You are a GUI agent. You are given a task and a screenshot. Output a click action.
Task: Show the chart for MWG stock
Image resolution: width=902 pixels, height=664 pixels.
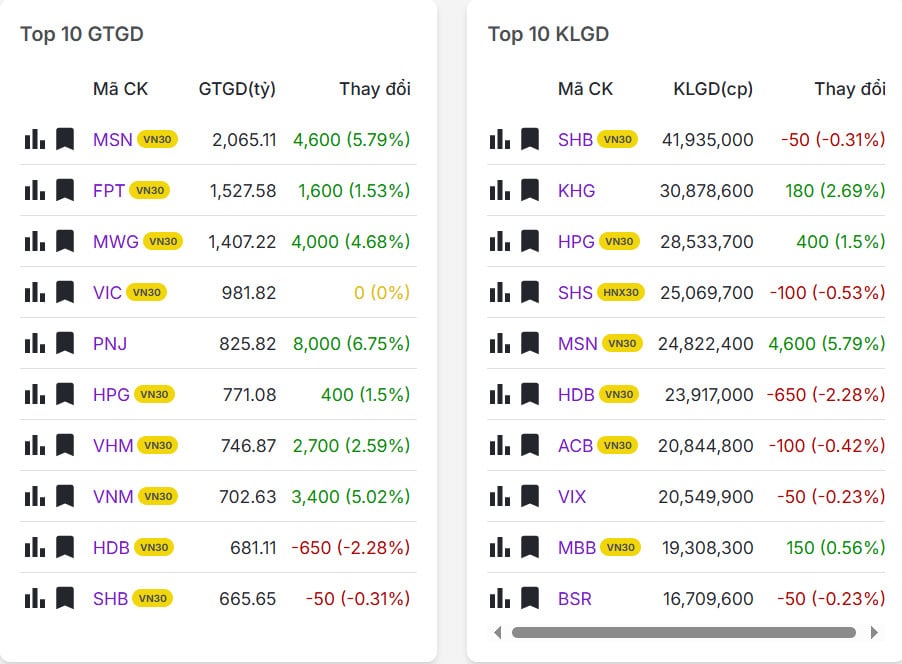34,241
